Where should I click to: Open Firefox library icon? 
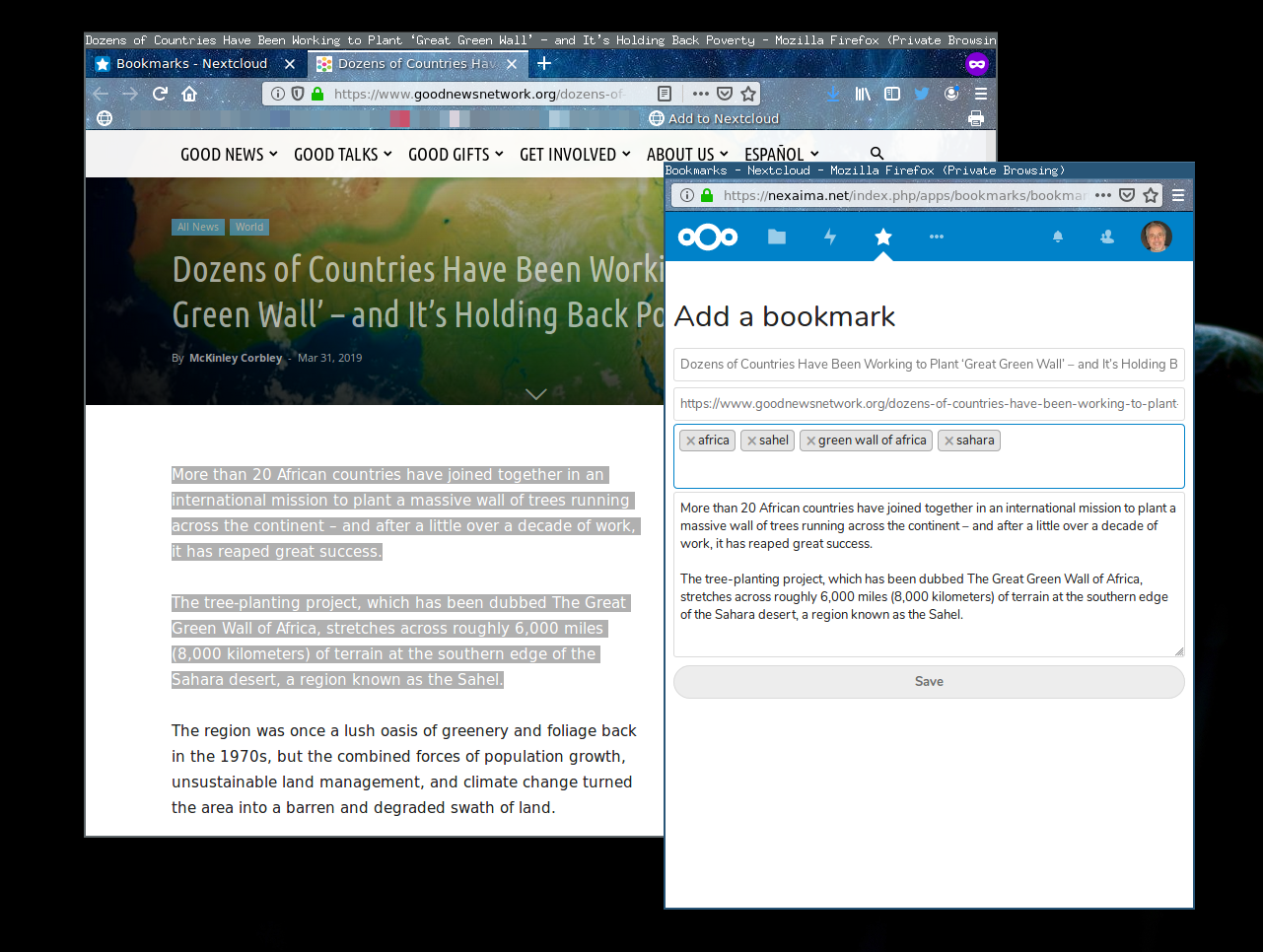(863, 94)
